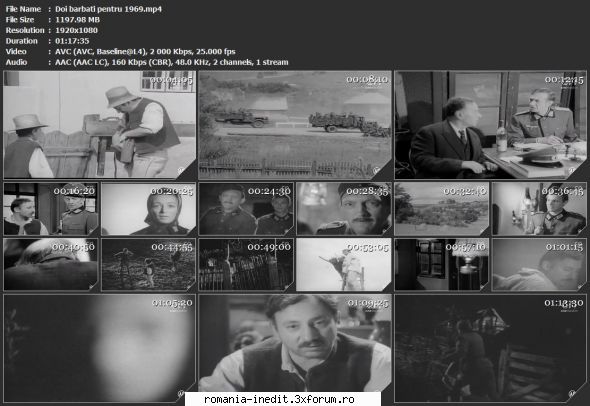Screen dimensions: 590x406
Task: Choose the frame at 01:01:15
Action: (x=539, y=265)
